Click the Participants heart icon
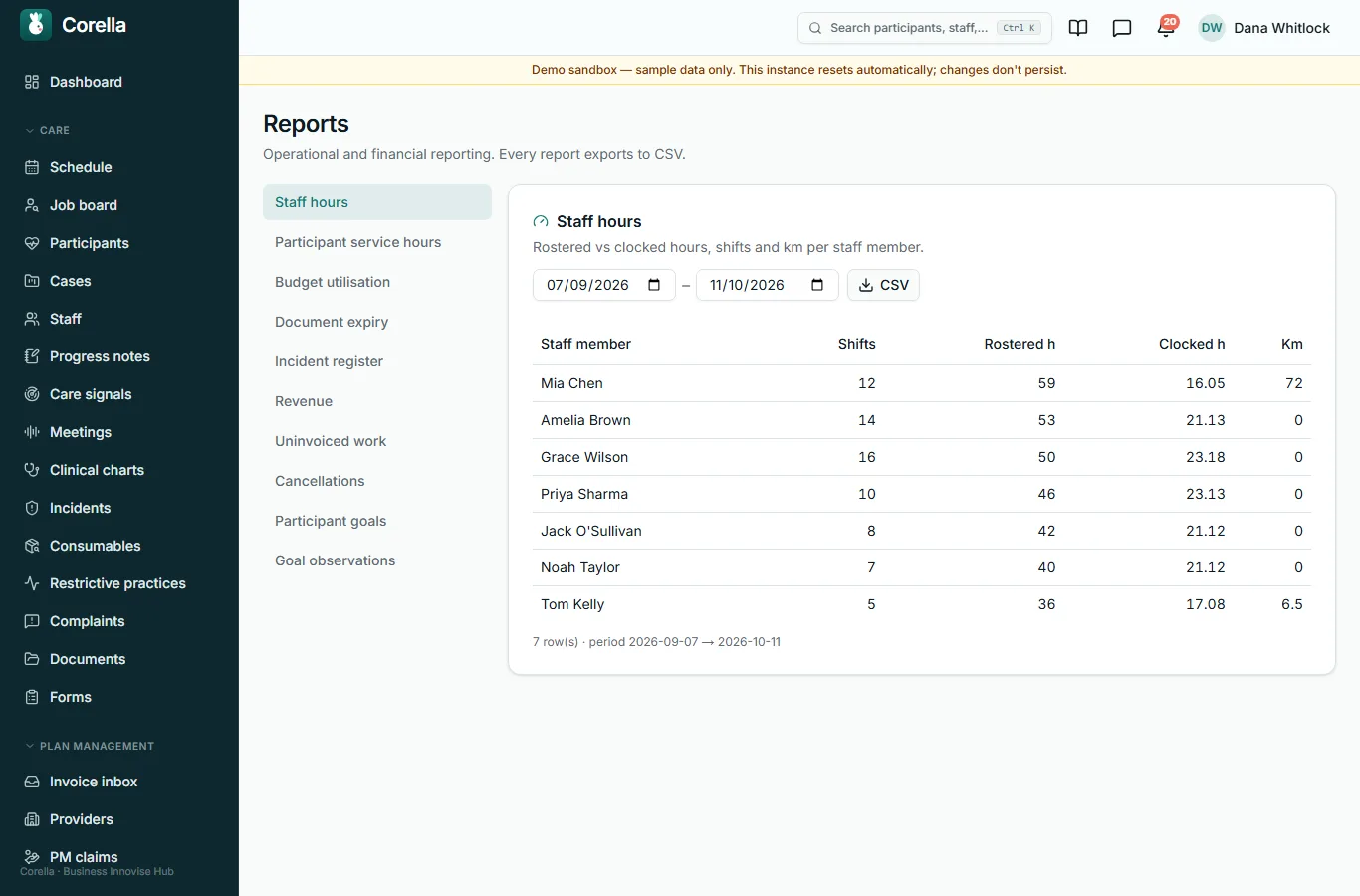 (x=32, y=243)
